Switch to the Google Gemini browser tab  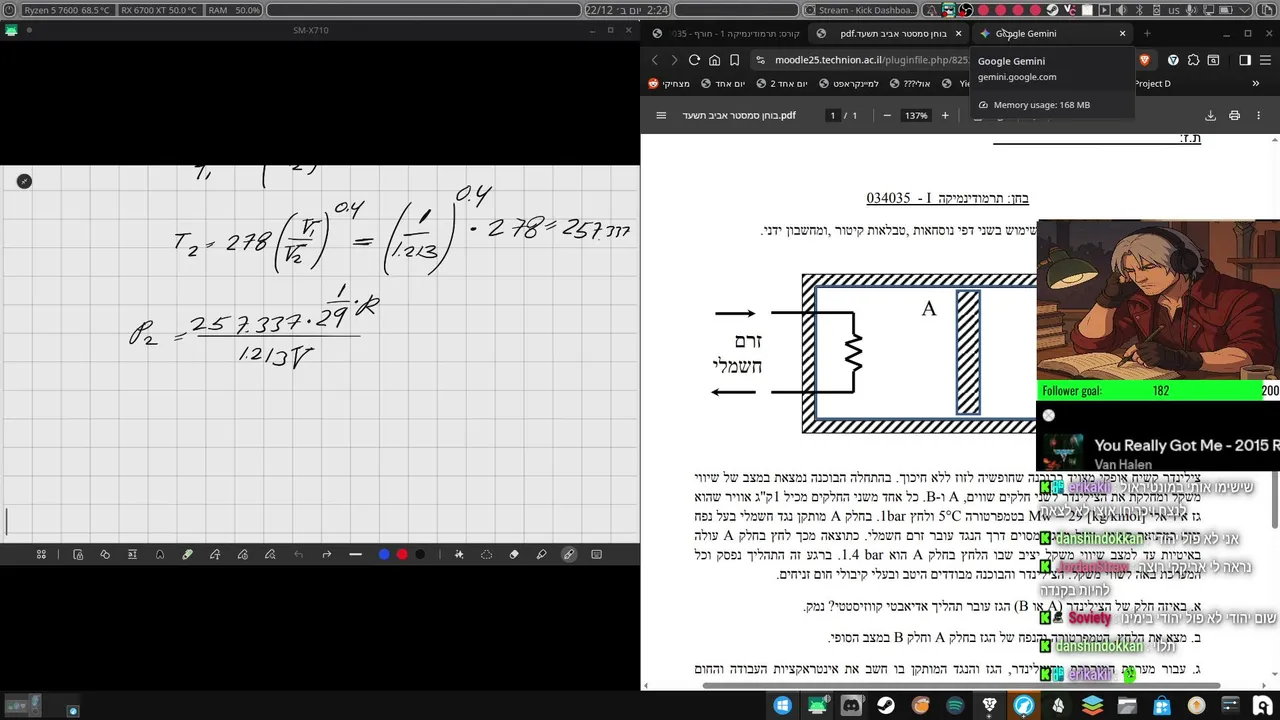[1050, 33]
